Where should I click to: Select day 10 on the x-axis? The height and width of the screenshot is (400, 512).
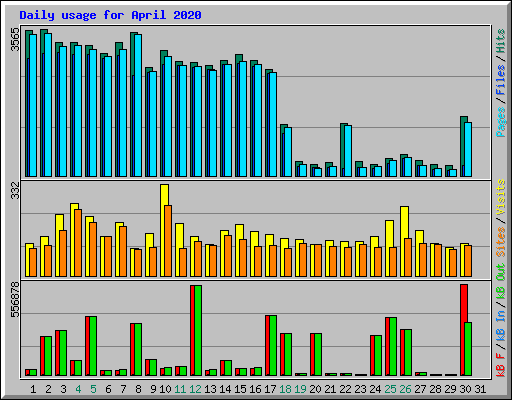pyautogui.click(x=165, y=389)
